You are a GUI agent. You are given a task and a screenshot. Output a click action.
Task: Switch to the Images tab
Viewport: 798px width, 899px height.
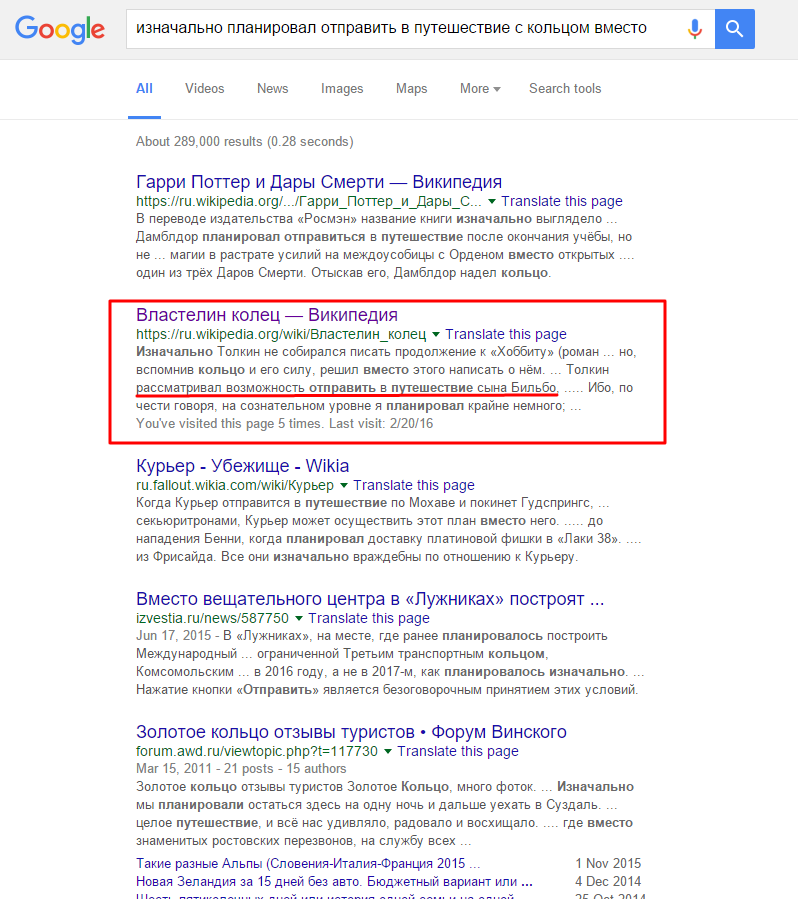click(342, 88)
